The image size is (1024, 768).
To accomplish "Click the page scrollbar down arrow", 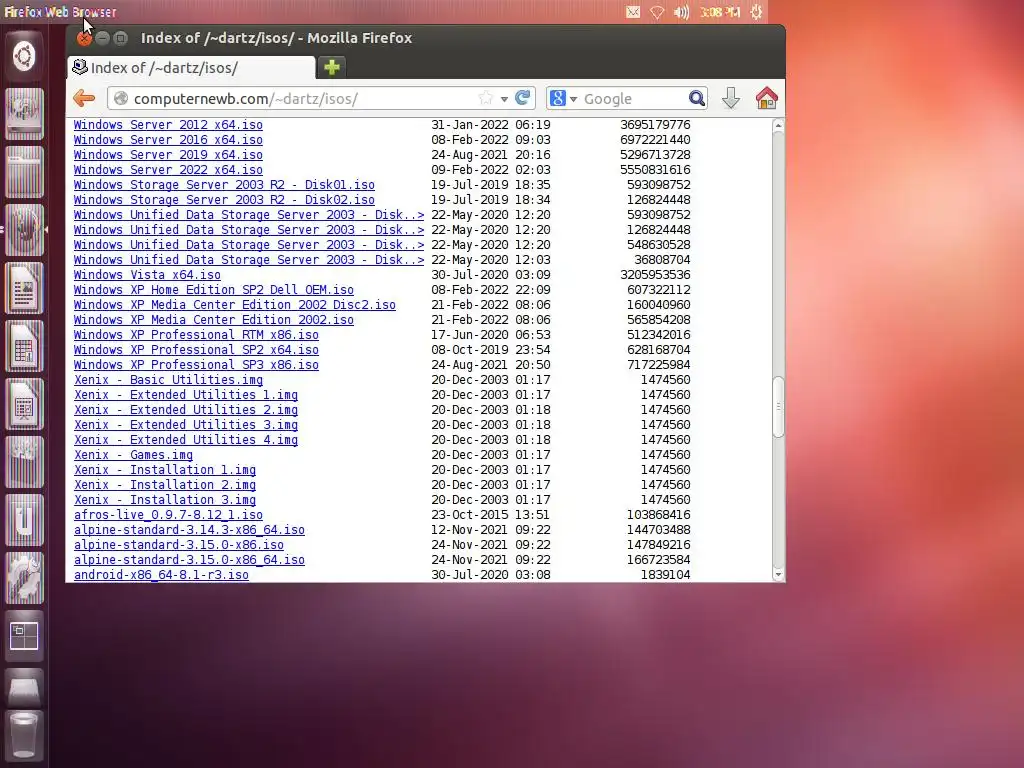I will (x=778, y=575).
